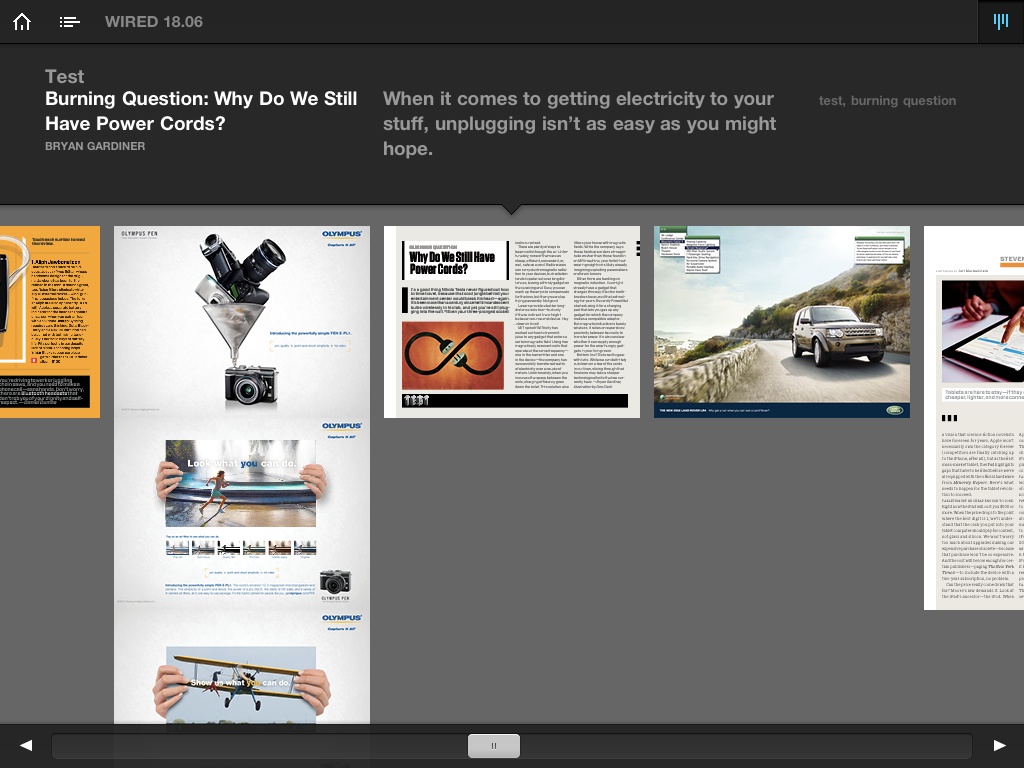Screen dimensions: 1024x768
Task: Click the scrubber handle on the bottom bar
Action: [x=494, y=745]
